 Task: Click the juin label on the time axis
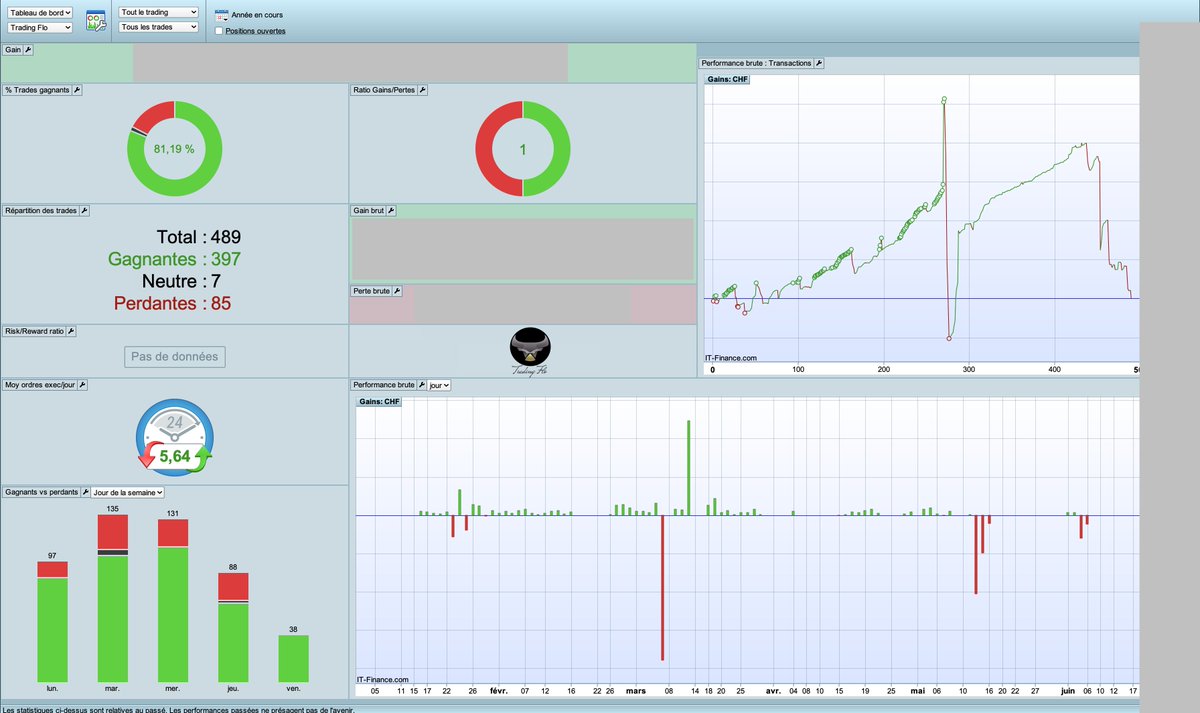[1068, 690]
